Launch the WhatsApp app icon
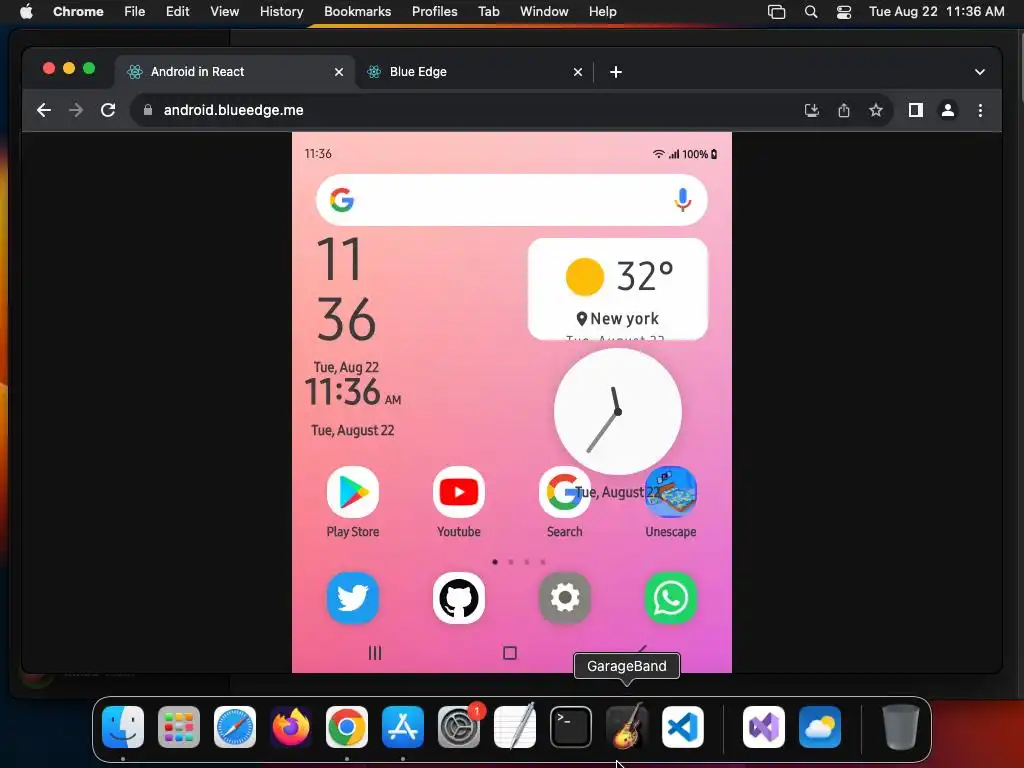1024x768 pixels. click(x=671, y=598)
